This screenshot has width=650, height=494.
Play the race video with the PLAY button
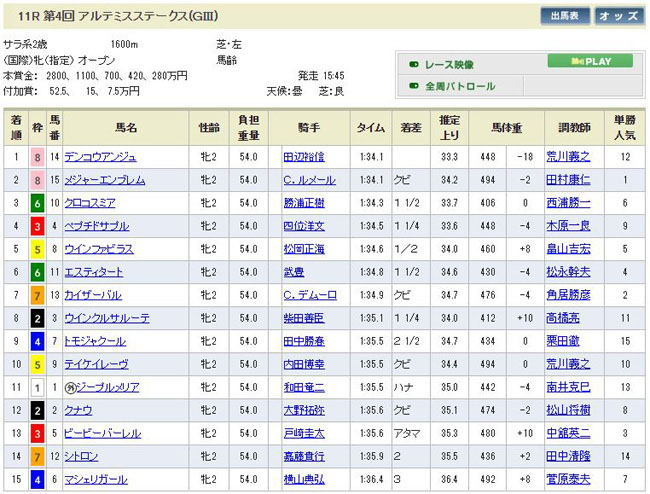click(x=590, y=61)
